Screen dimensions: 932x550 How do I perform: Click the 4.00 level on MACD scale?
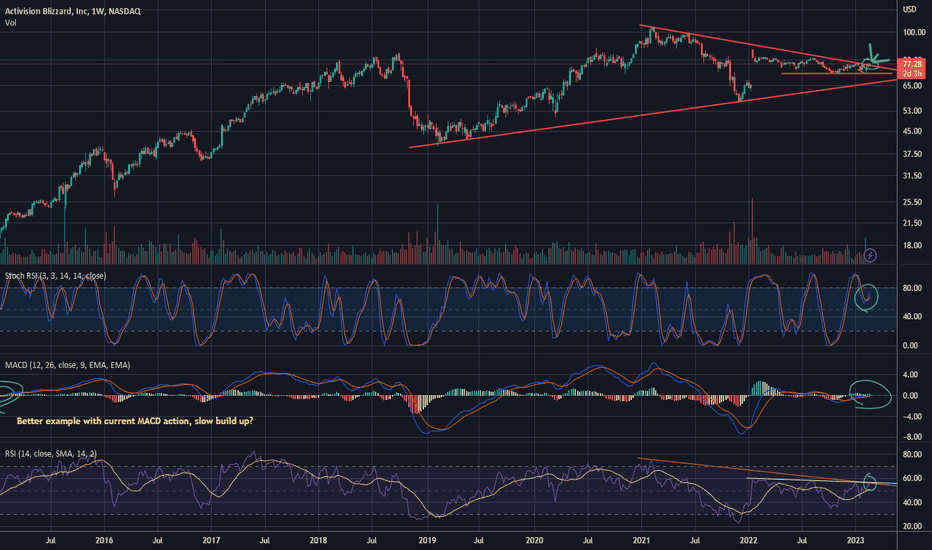pos(912,375)
